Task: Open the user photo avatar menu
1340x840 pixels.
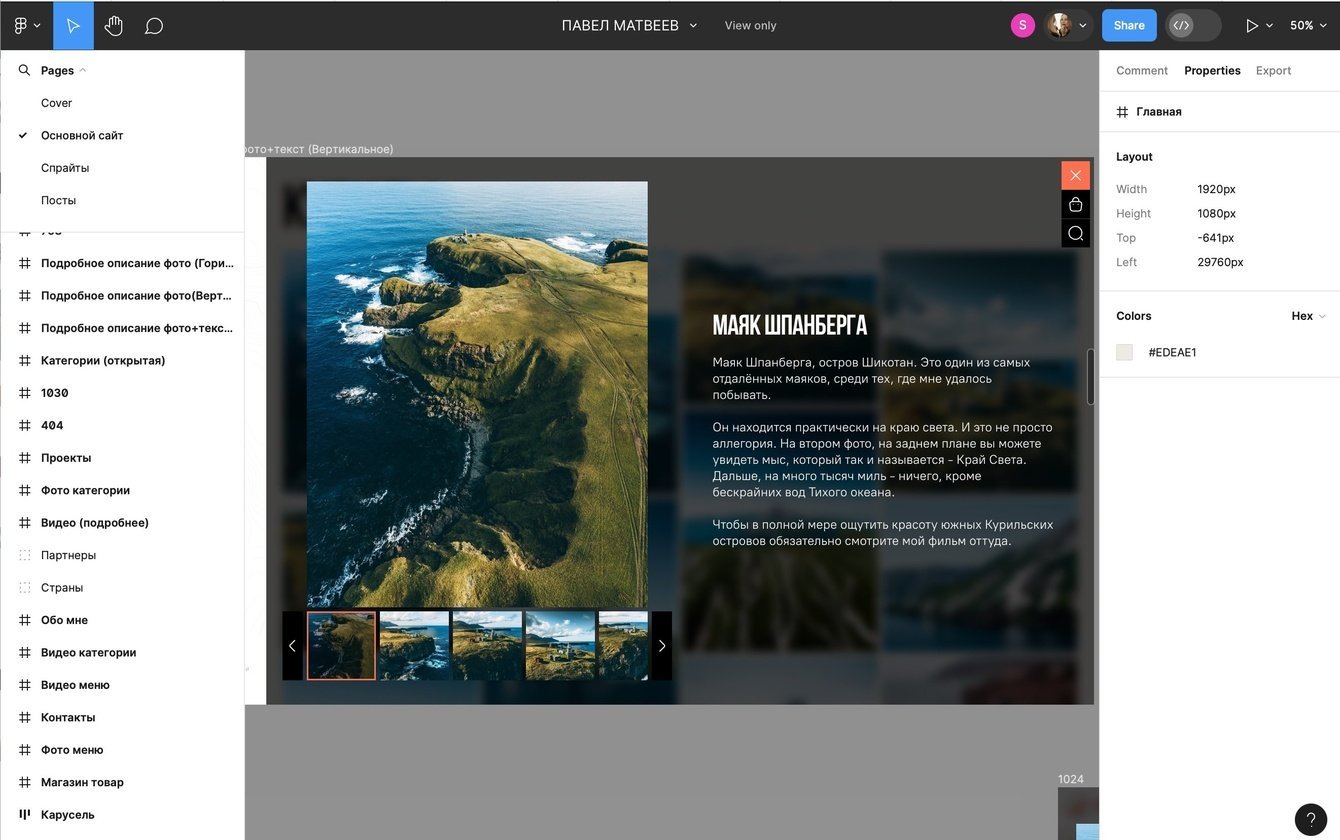Action: [x=1067, y=25]
